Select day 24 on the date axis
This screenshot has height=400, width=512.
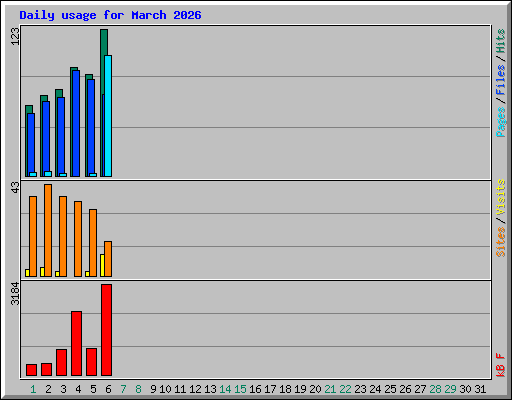pos(375,389)
